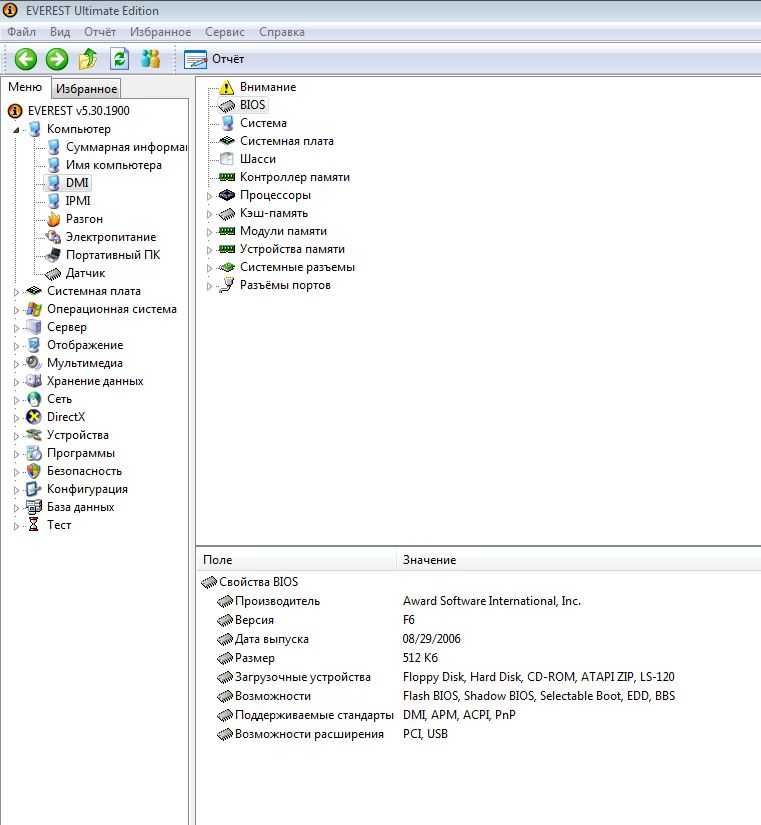Open the Вид menu

[x=60, y=32]
